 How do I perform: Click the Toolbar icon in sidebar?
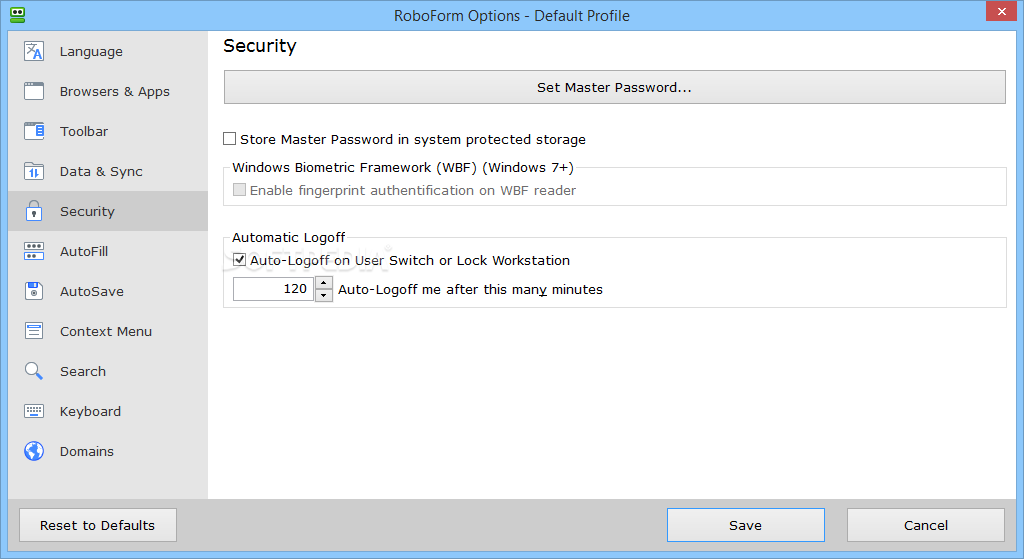(34, 131)
